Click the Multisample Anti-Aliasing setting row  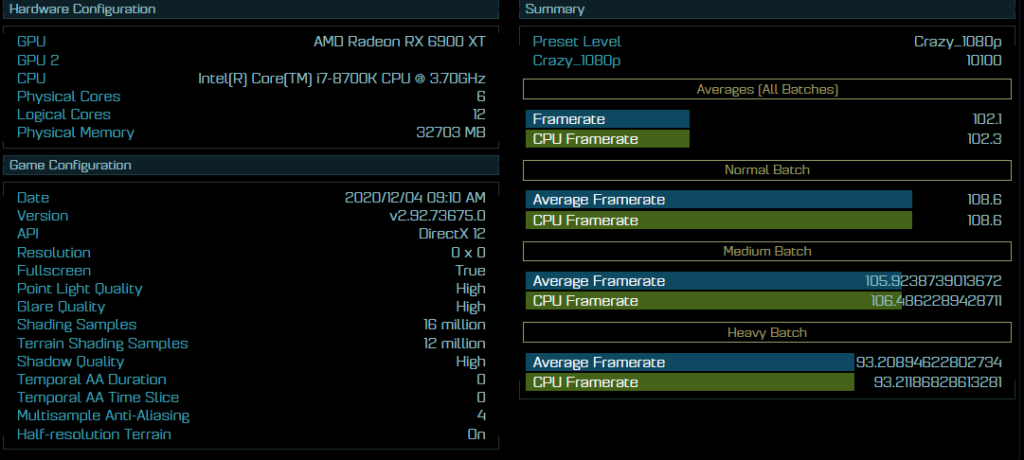[x=250, y=416]
